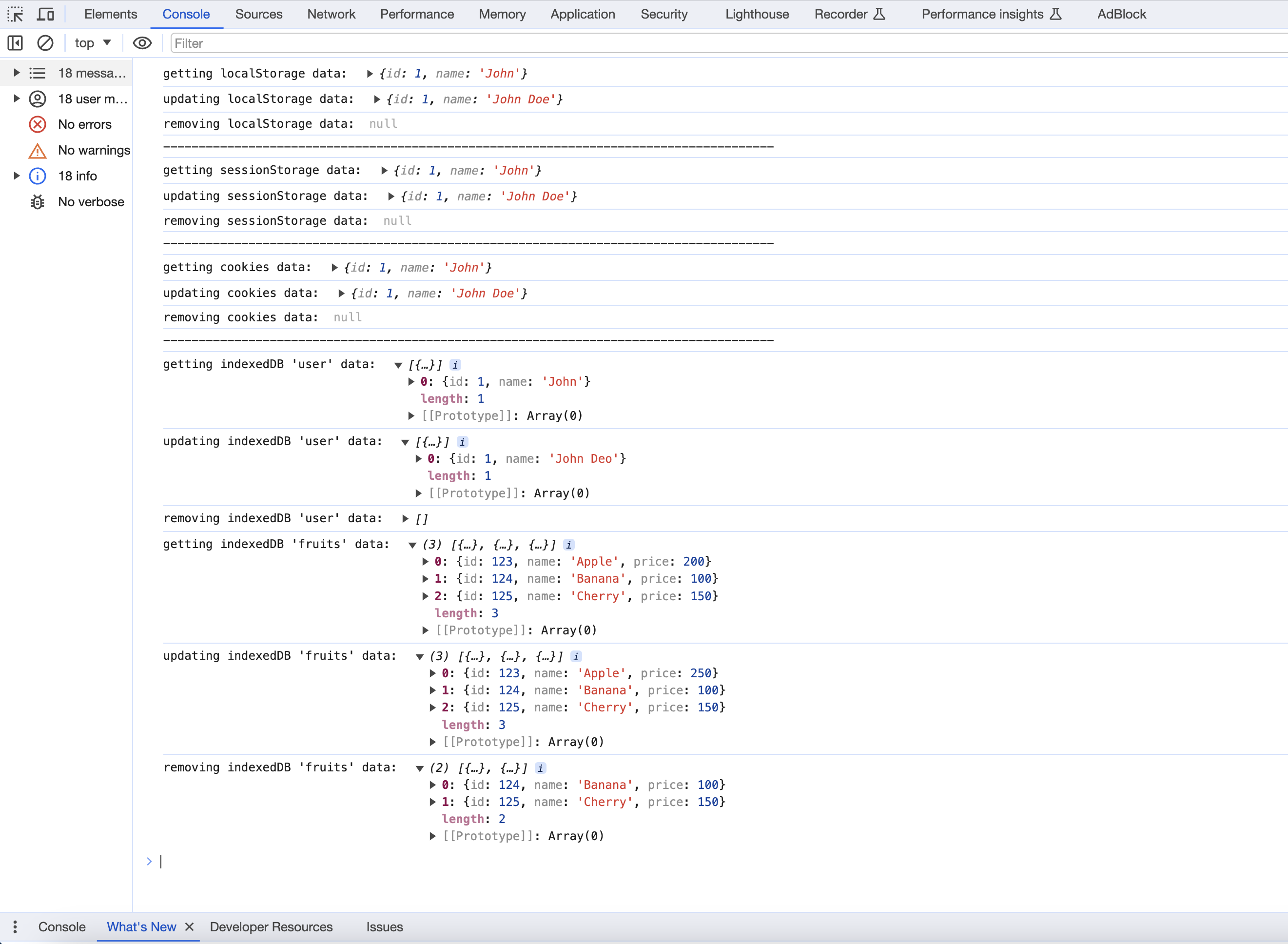This screenshot has height=944, width=1288.
Task: Collapse the getting indexedDB 'user' array
Action: point(398,365)
